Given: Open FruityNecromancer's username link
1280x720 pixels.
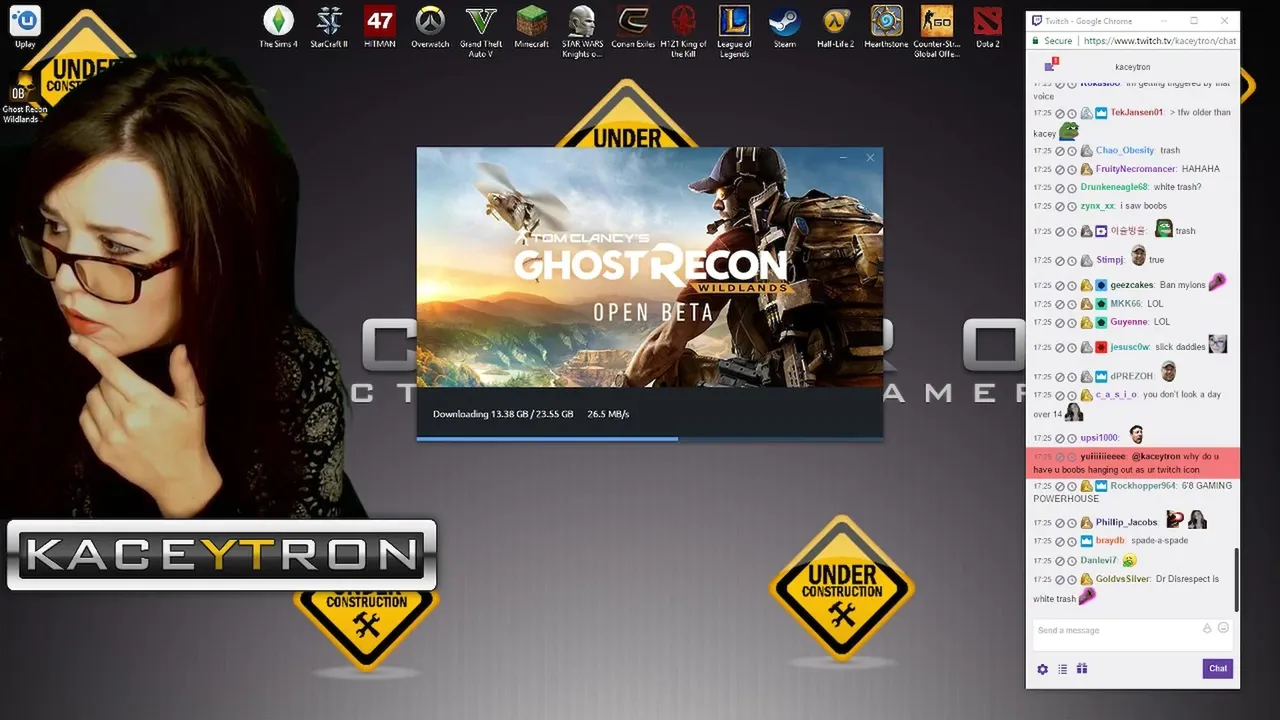Looking at the screenshot, I should (1135, 169).
